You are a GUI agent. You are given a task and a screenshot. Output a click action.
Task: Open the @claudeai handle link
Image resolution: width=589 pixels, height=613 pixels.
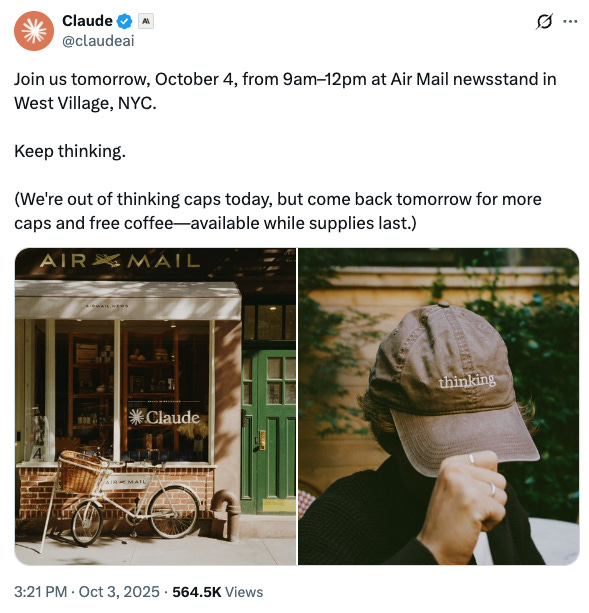pyautogui.click(x=98, y=41)
